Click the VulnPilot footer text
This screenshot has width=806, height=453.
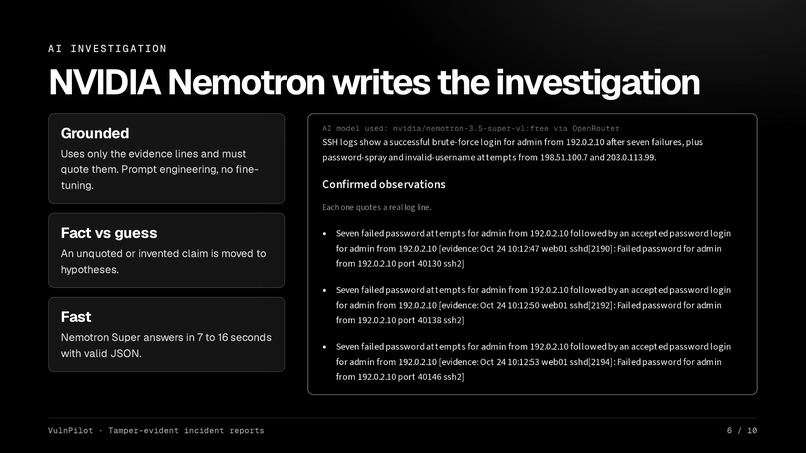(156, 430)
